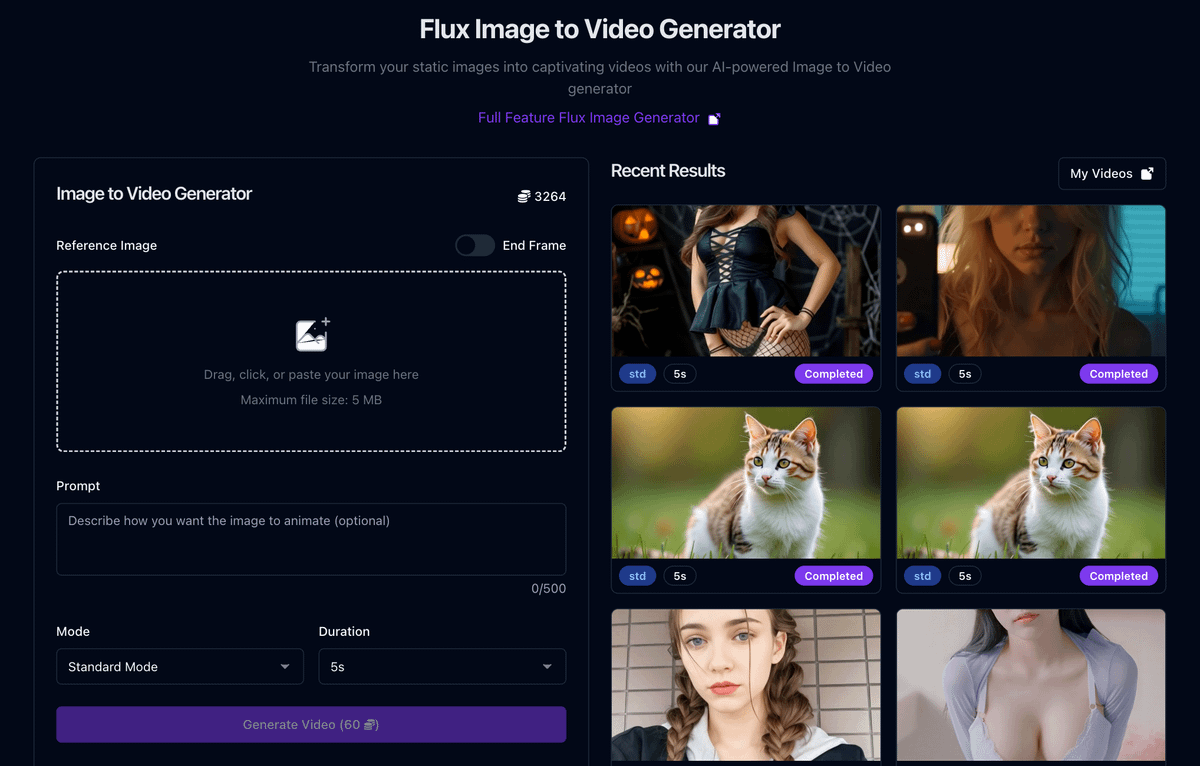Open the Standard Mode dropdown

[x=179, y=667]
